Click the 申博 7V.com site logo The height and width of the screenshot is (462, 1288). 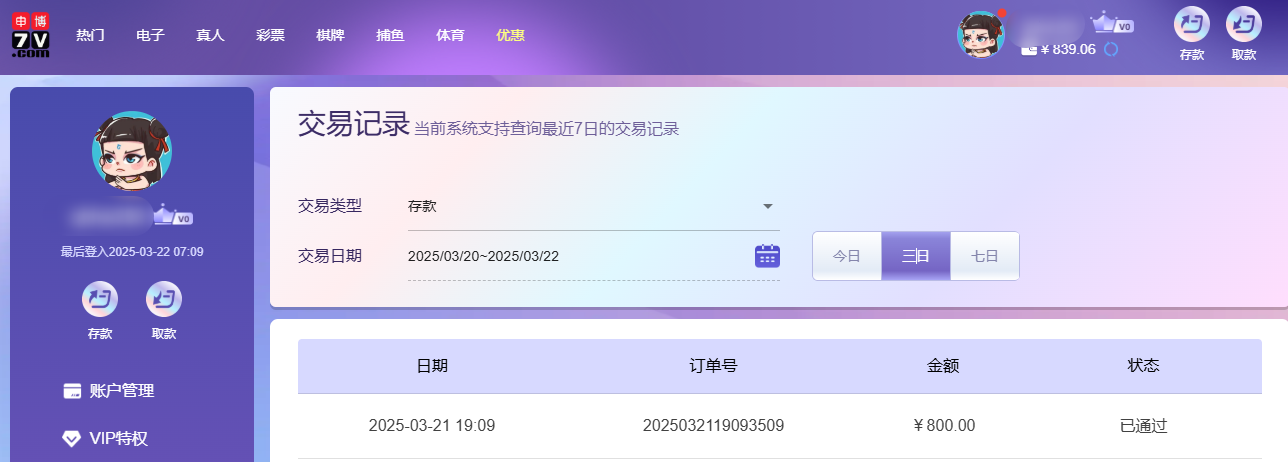click(x=30, y=36)
